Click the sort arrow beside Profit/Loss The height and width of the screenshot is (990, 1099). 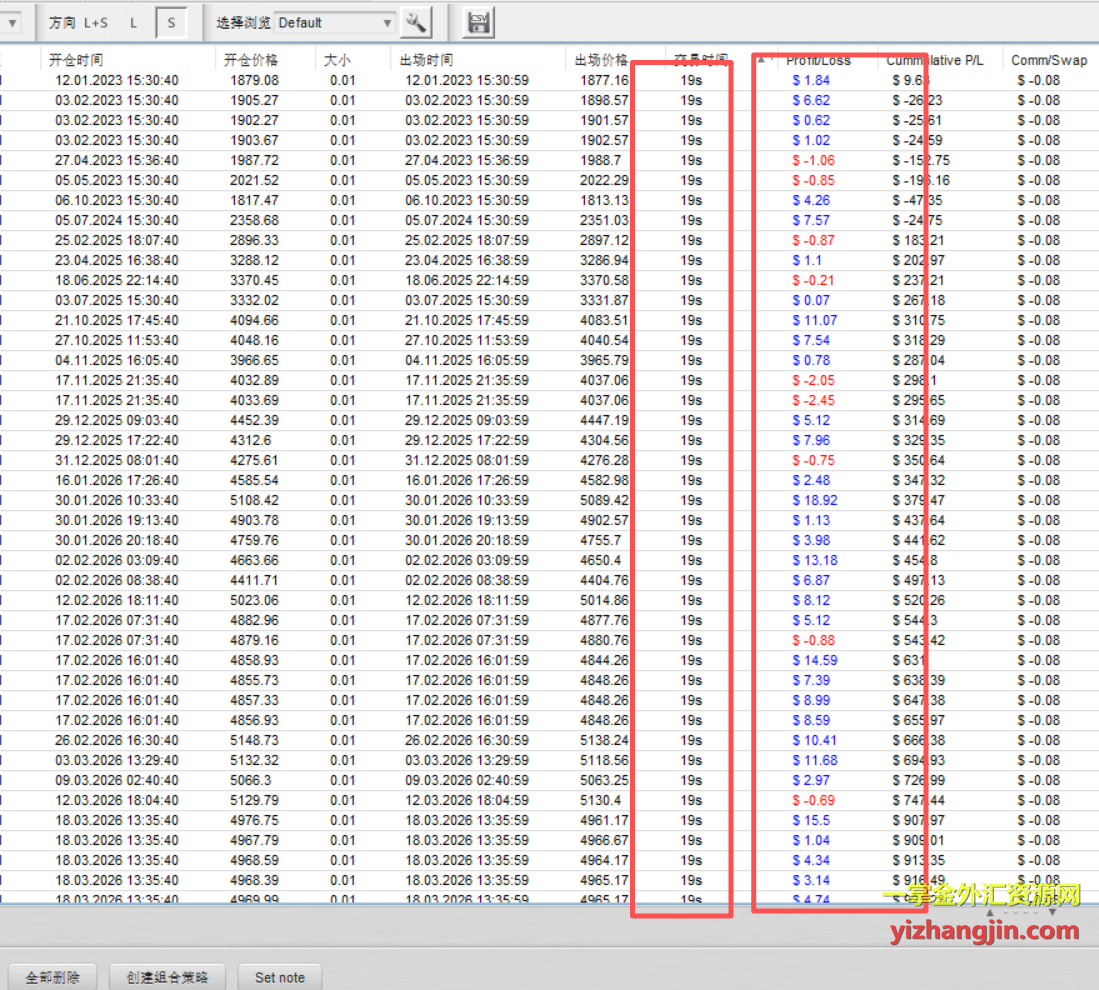[x=761, y=60]
